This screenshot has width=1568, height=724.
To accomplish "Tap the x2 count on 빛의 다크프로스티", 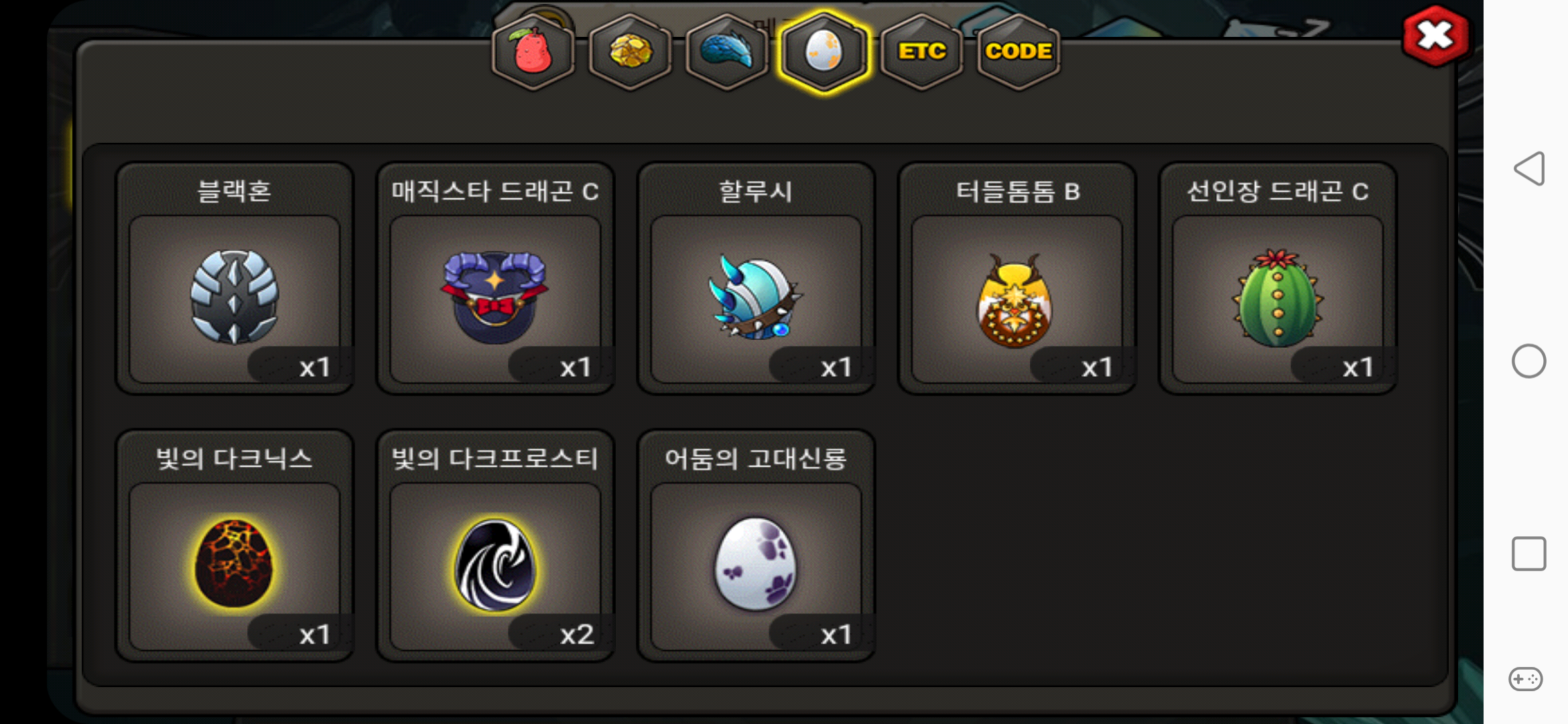I will point(576,634).
